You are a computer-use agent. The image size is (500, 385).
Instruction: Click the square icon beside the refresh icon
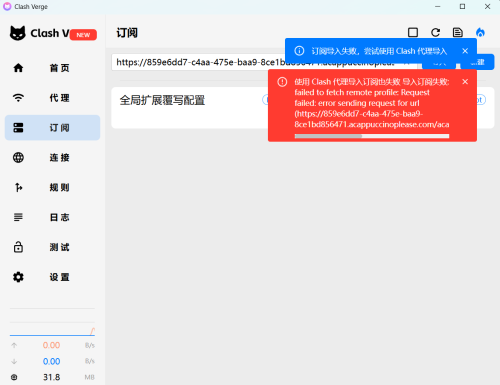(x=413, y=33)
